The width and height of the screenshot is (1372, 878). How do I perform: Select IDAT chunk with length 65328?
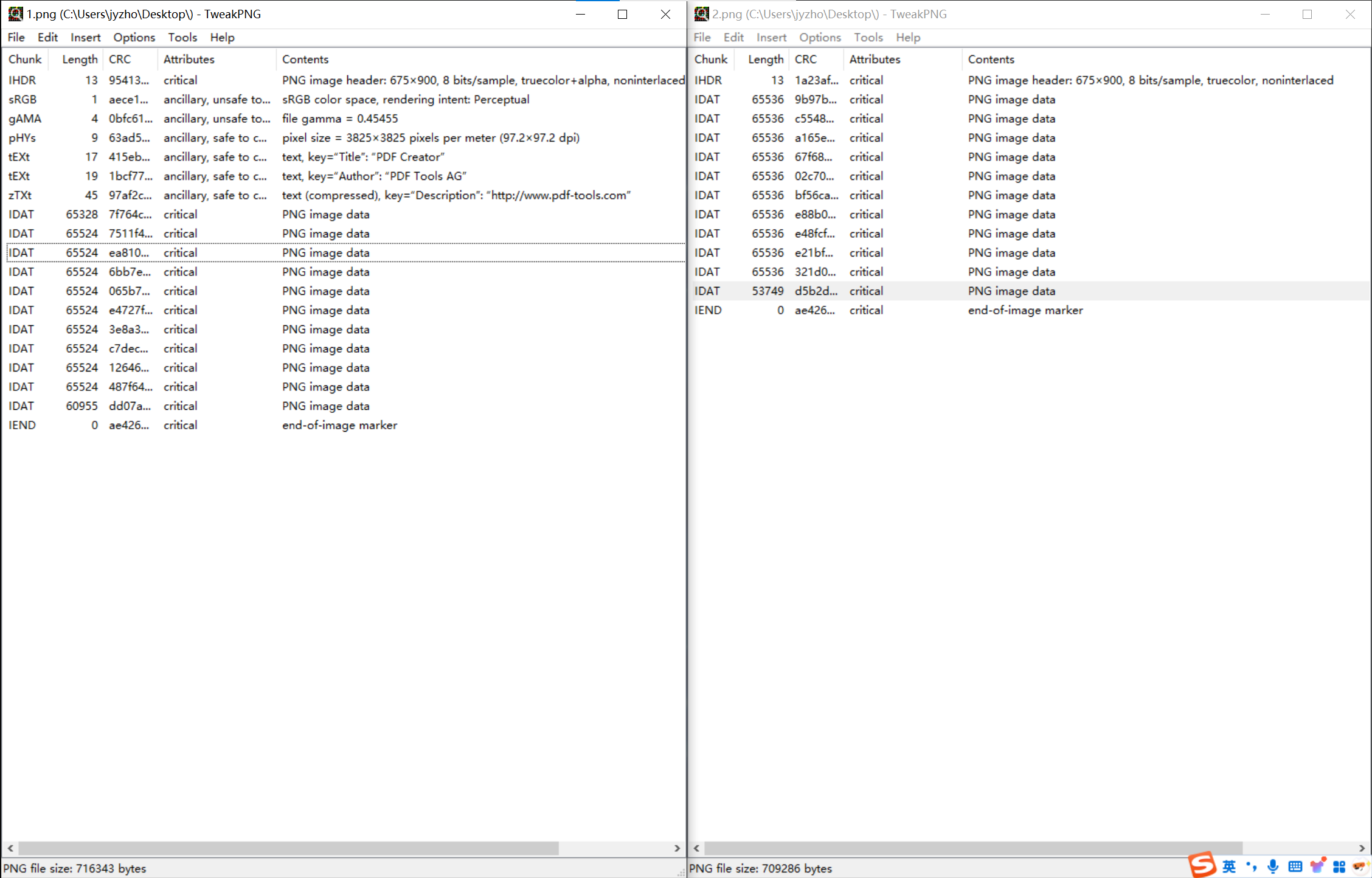point(345,214)
